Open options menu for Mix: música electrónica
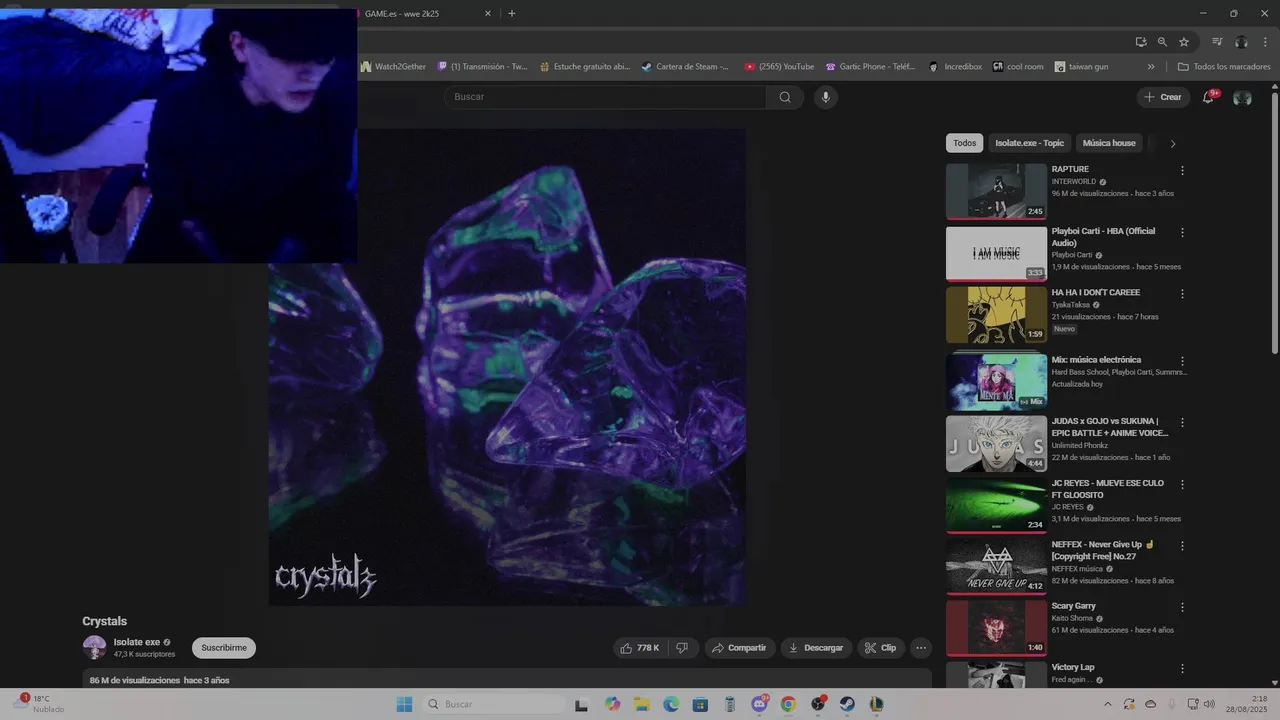This screenshot has width=1280, height=720. [1182, 361]
